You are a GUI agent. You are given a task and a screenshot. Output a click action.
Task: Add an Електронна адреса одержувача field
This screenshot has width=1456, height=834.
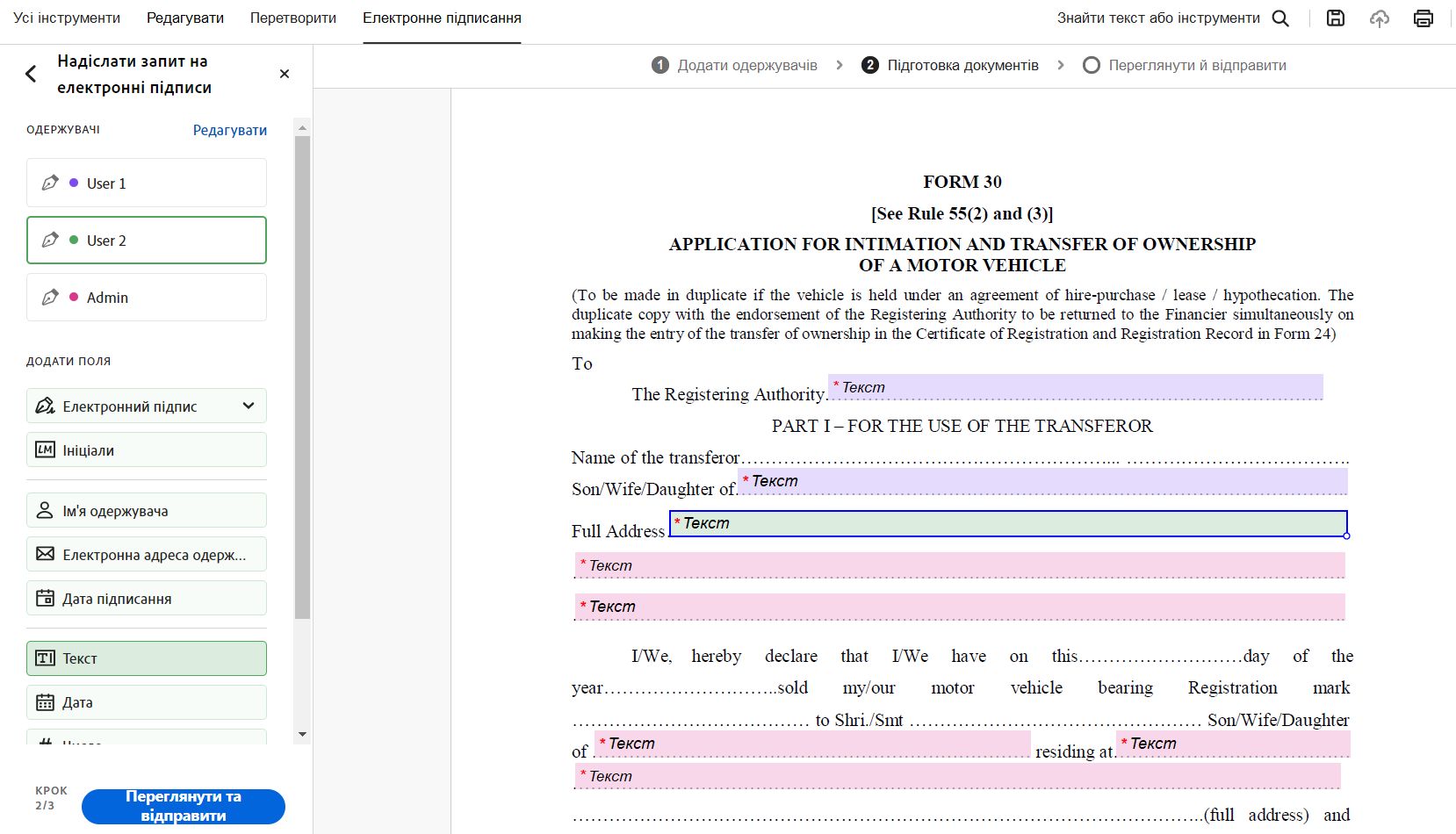pyautogui.click(x=147, y=554)
